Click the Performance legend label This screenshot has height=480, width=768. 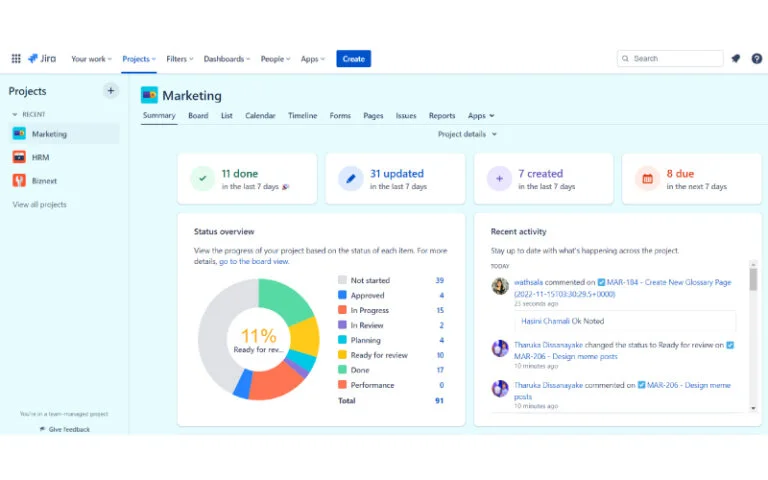372,385
